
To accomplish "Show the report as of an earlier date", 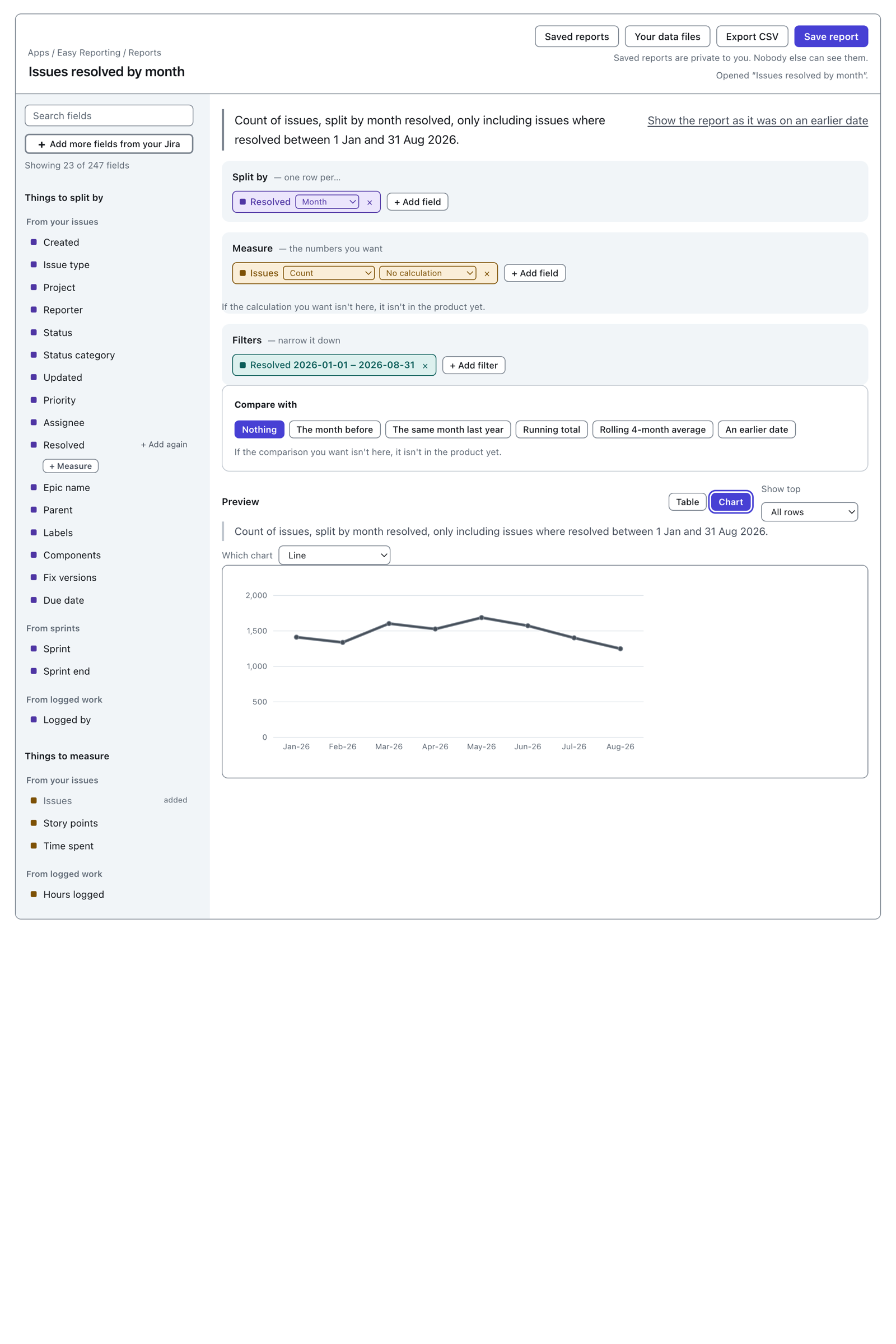I will (758, 120).
